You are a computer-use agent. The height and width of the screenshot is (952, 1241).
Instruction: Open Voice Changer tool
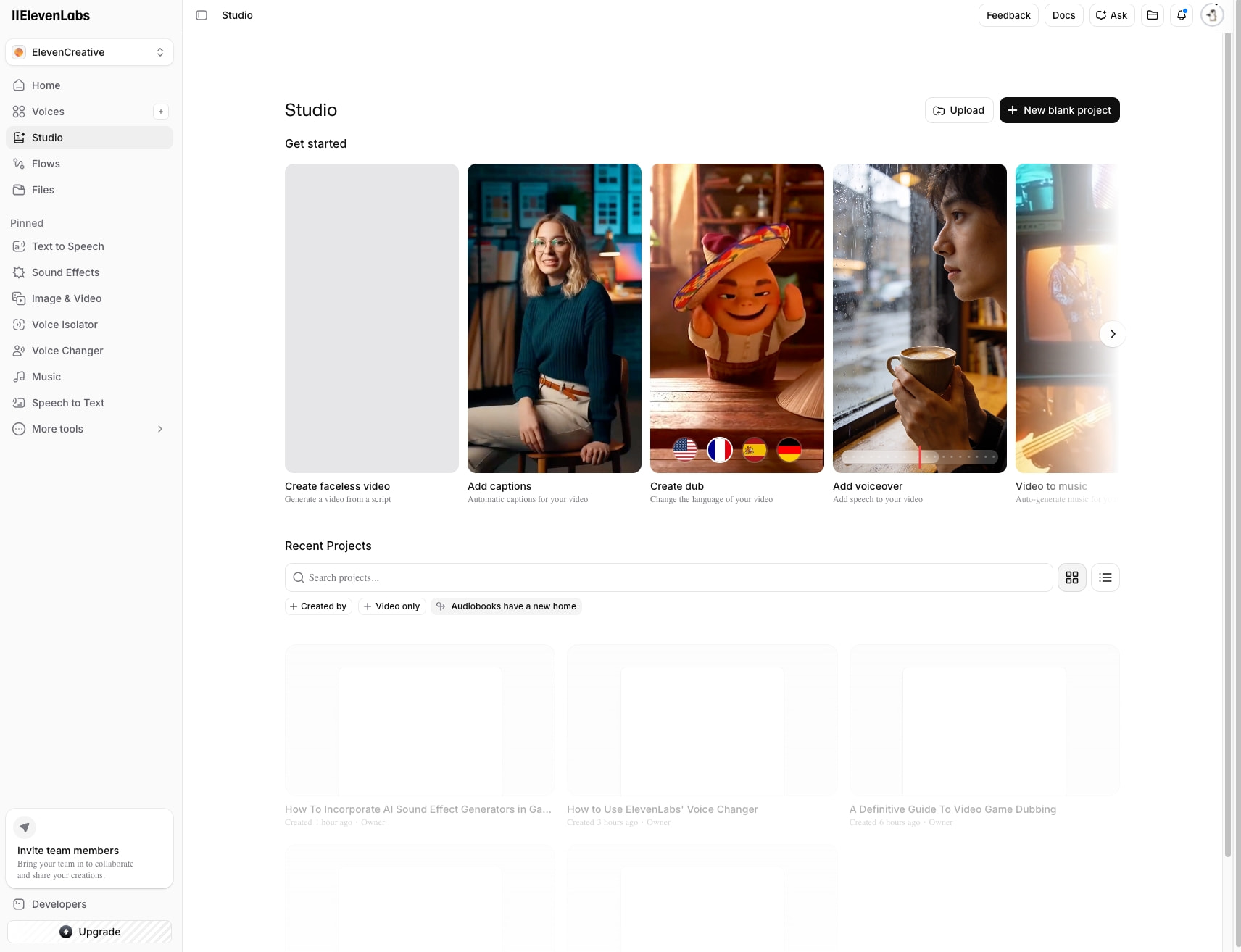tap(89, 351)
